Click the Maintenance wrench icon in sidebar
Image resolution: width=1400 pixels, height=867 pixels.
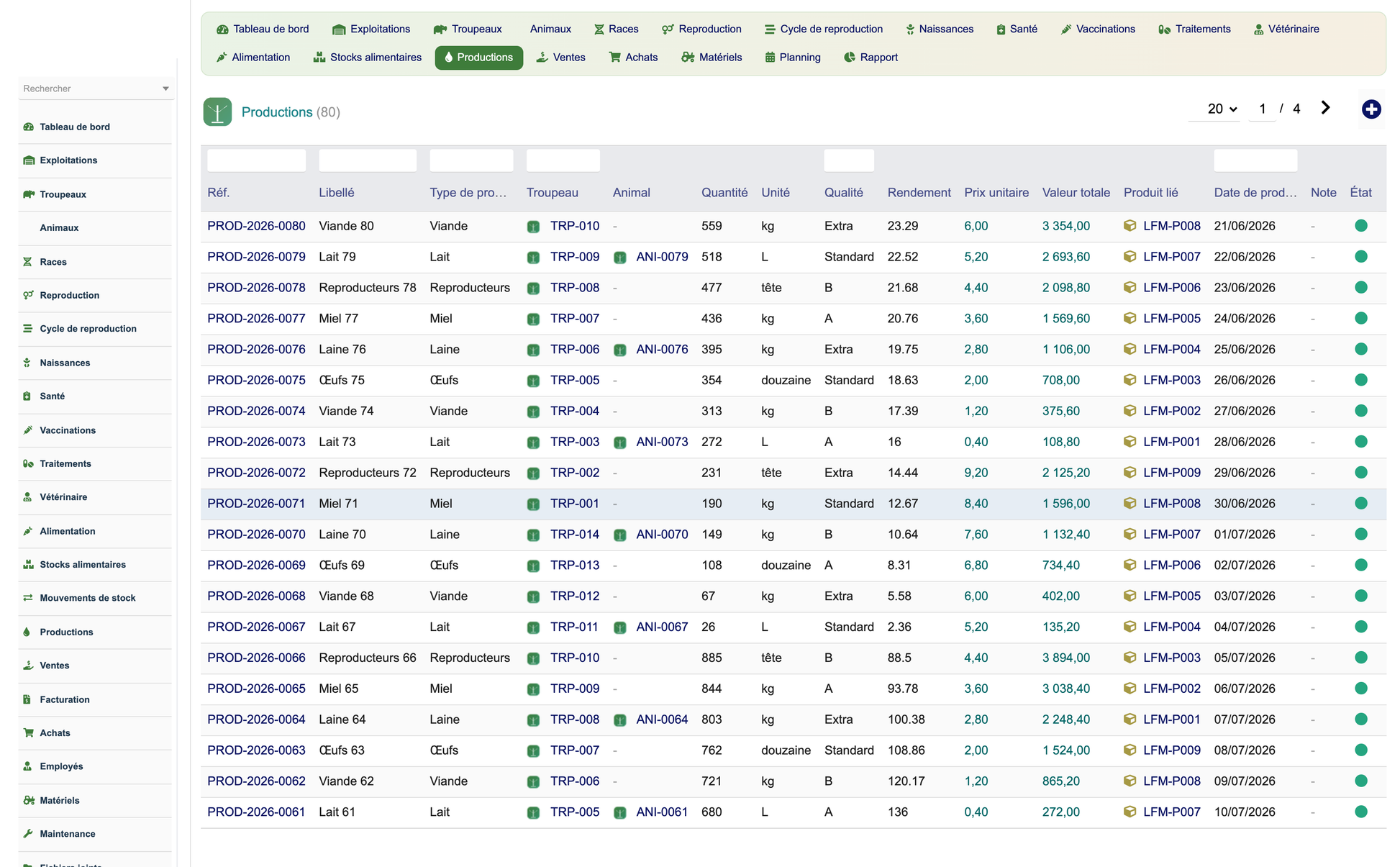(x=27, y=834)
